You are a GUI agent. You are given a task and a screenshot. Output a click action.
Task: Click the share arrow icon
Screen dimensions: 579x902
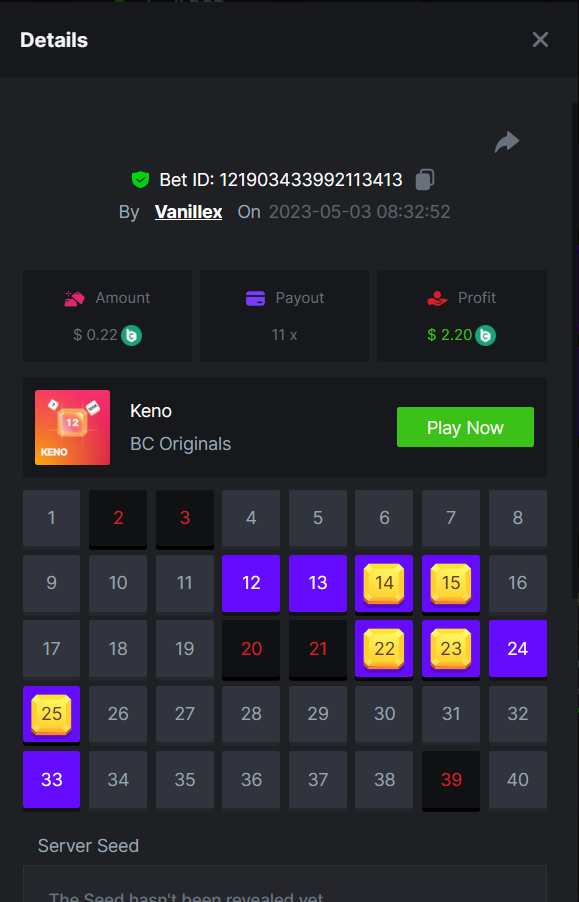pyautogui.click(x=507, y=142)
